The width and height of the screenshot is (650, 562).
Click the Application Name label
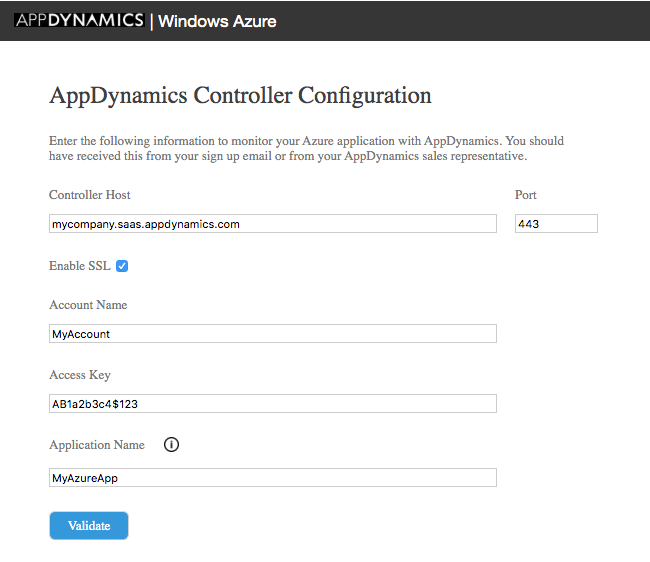[97, 445]
